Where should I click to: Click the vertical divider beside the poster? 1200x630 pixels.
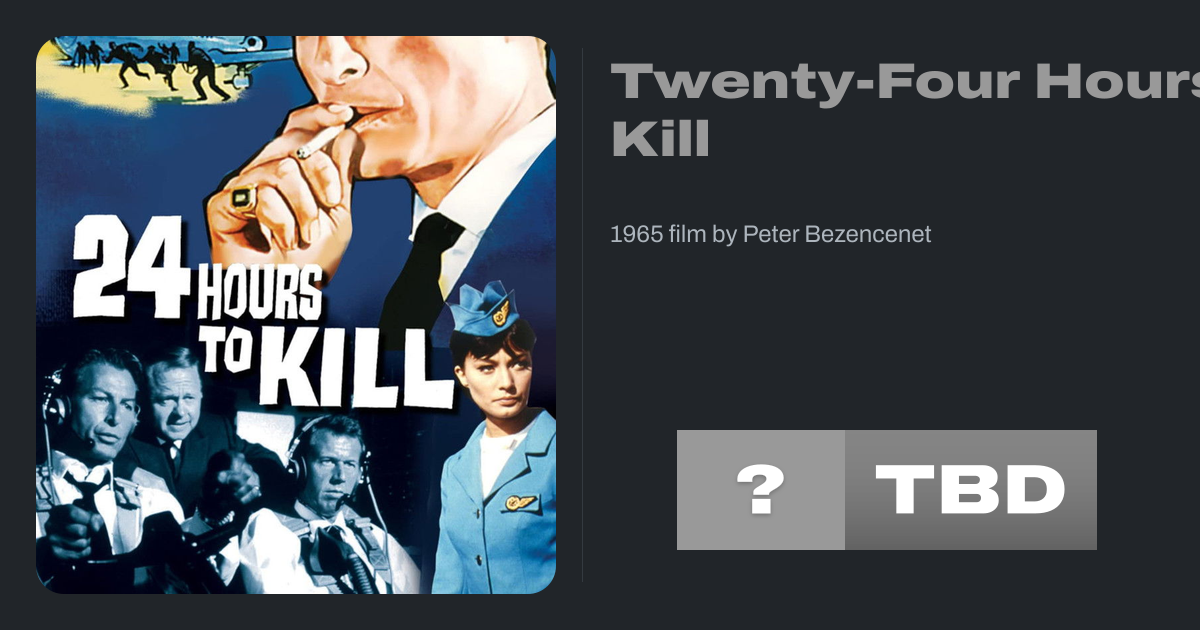(x=582, y=315)
